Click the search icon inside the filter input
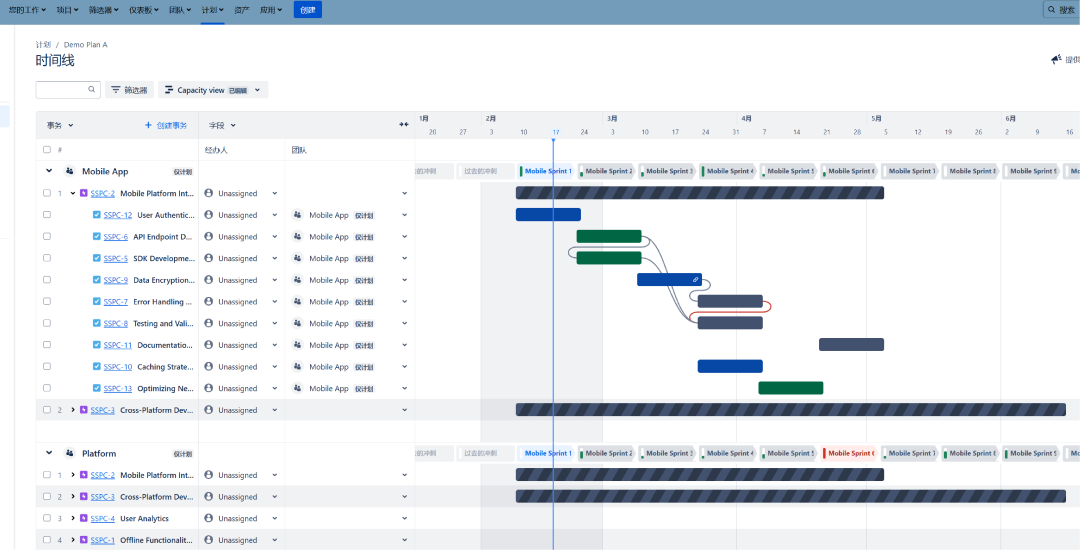 [x=92, y=89]
